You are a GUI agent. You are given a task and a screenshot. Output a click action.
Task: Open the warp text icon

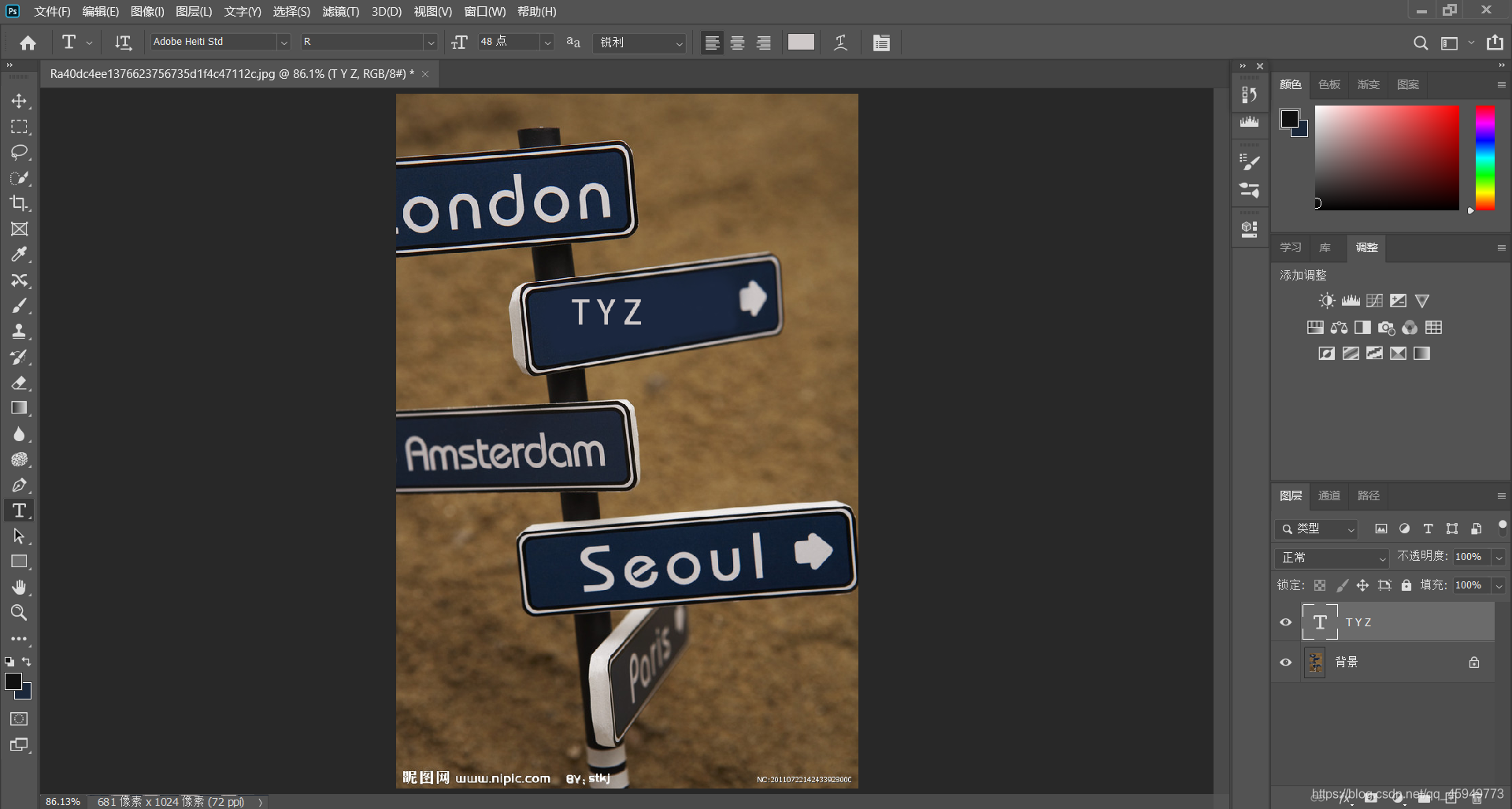point(841,43)
